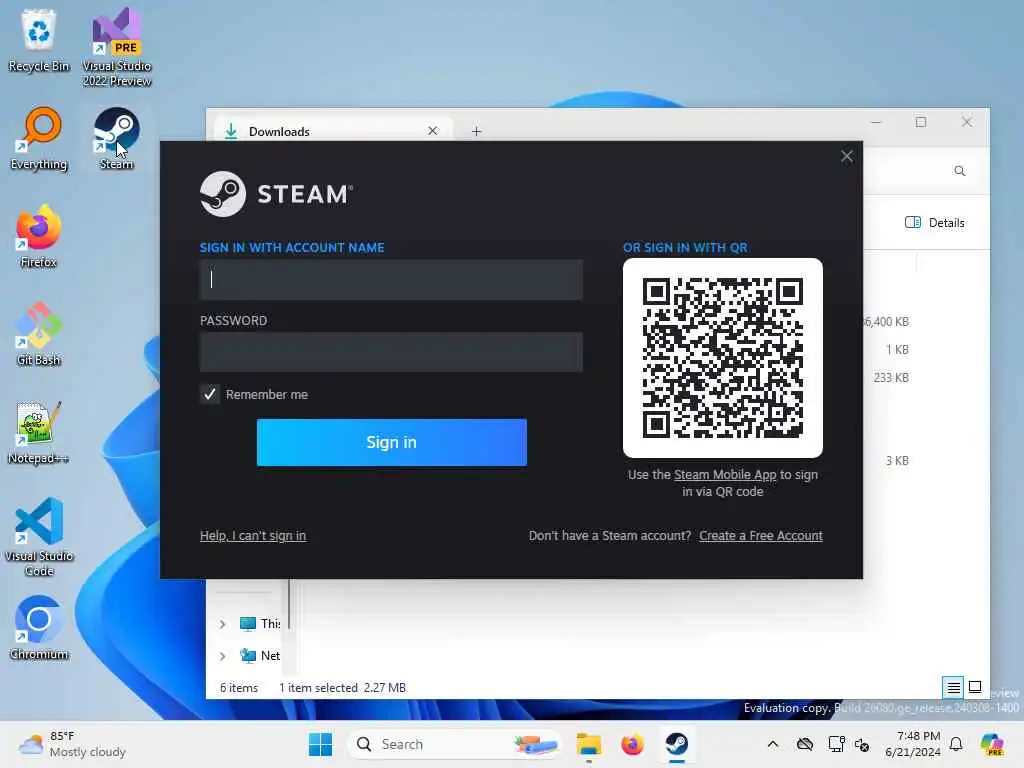Click the muted volume tray icon

click(862, 744)
